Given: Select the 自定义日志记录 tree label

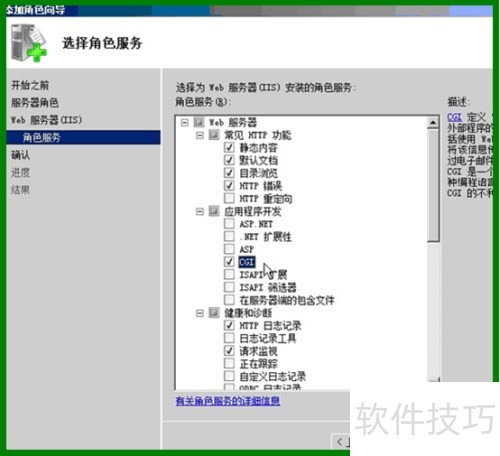Looking at the screenshot, I should (272, 376).
